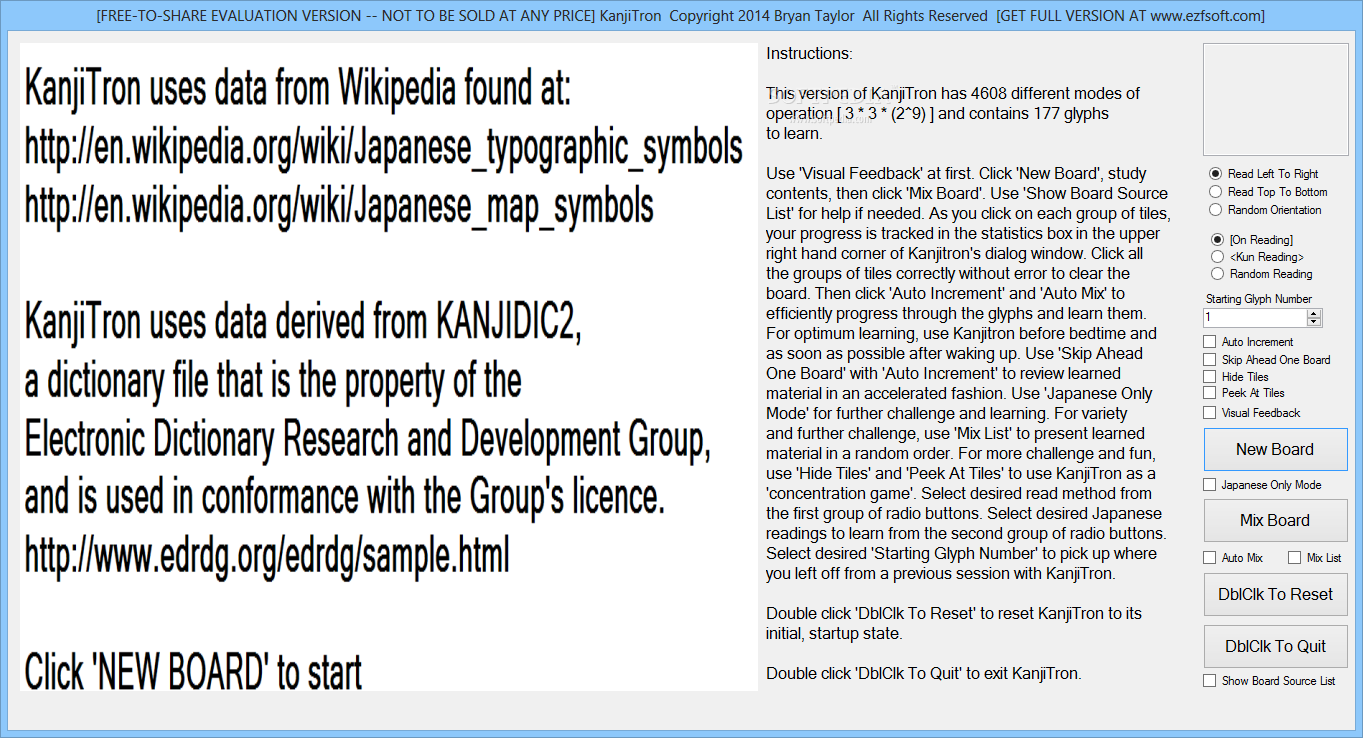Screen dimensions: 1363x738
Task: Click the Starting Glyph Number field
Action: 1255,317
